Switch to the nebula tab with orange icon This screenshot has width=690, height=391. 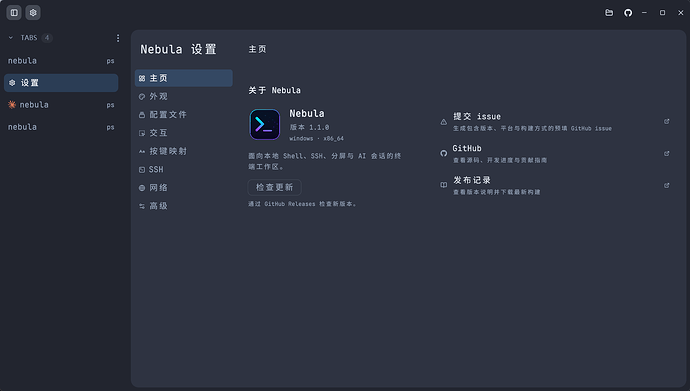(x=61, y=105)
